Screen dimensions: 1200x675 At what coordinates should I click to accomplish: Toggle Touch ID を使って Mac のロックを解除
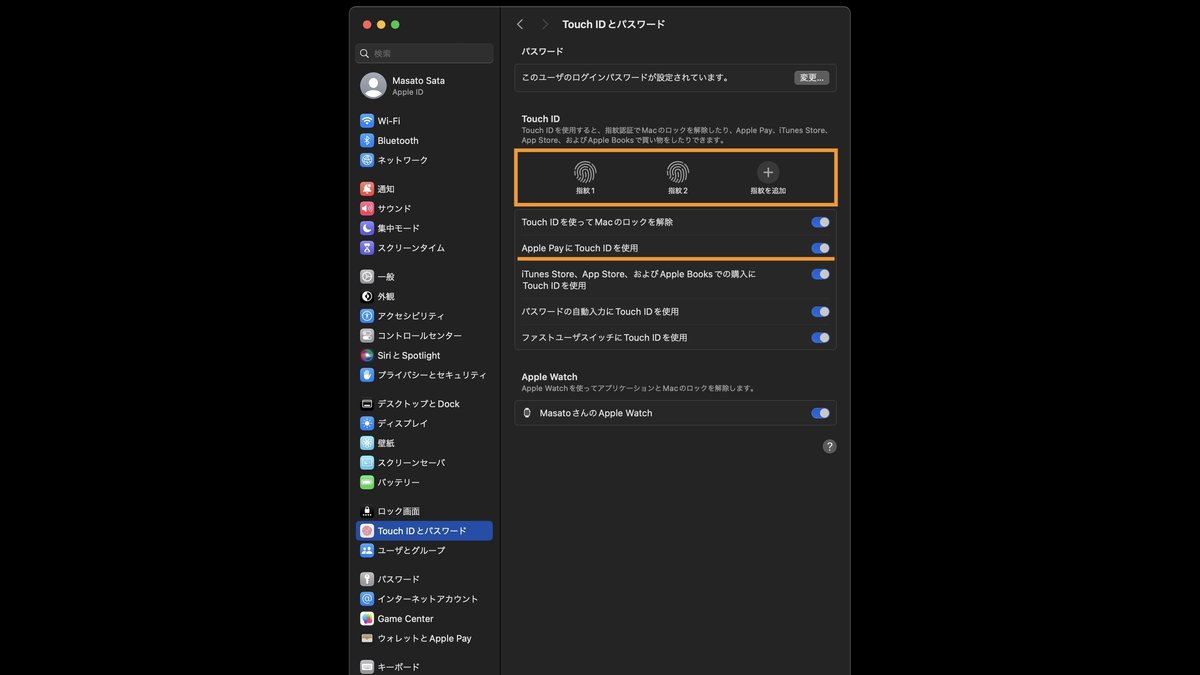pyautogui.click(x=820, y=222)
